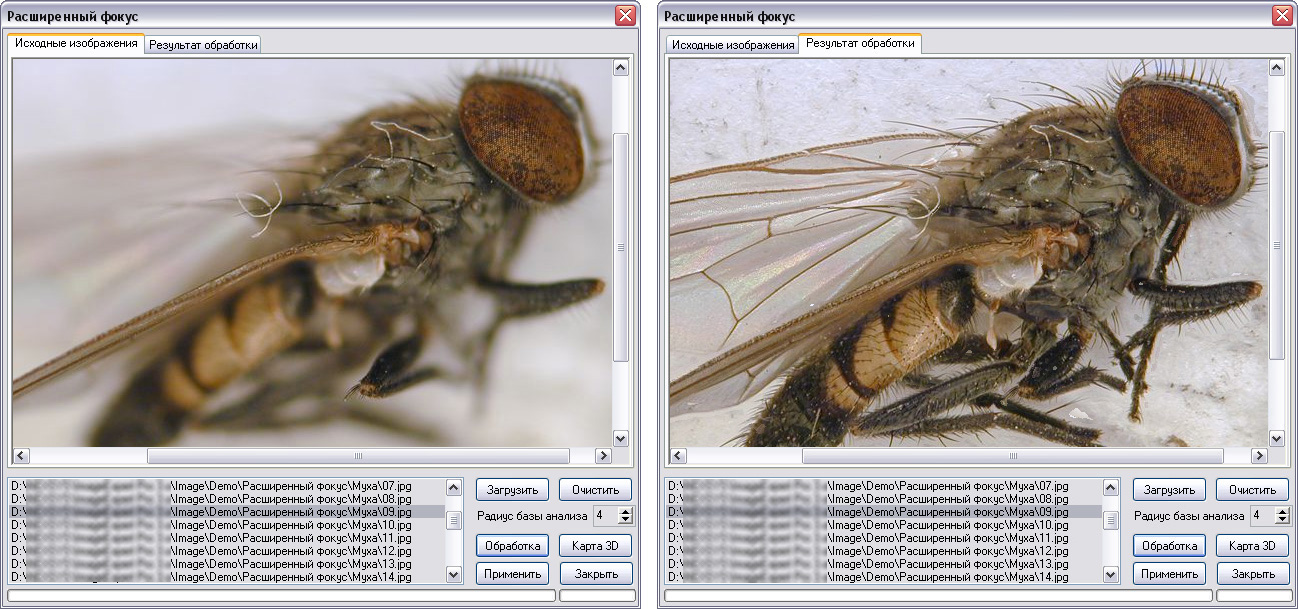Start 'Обработка' in the left window

512,546
